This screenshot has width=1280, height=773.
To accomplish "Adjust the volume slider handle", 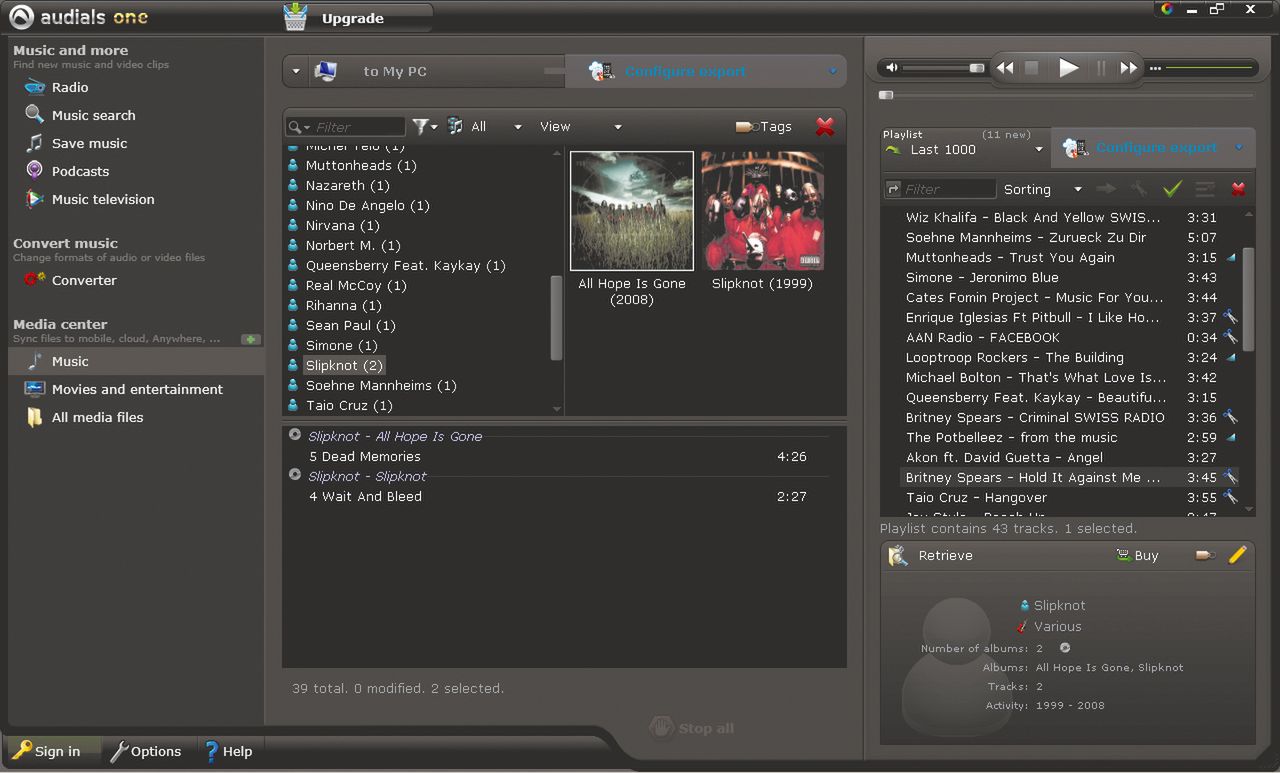I will click(x=976, y=68).
